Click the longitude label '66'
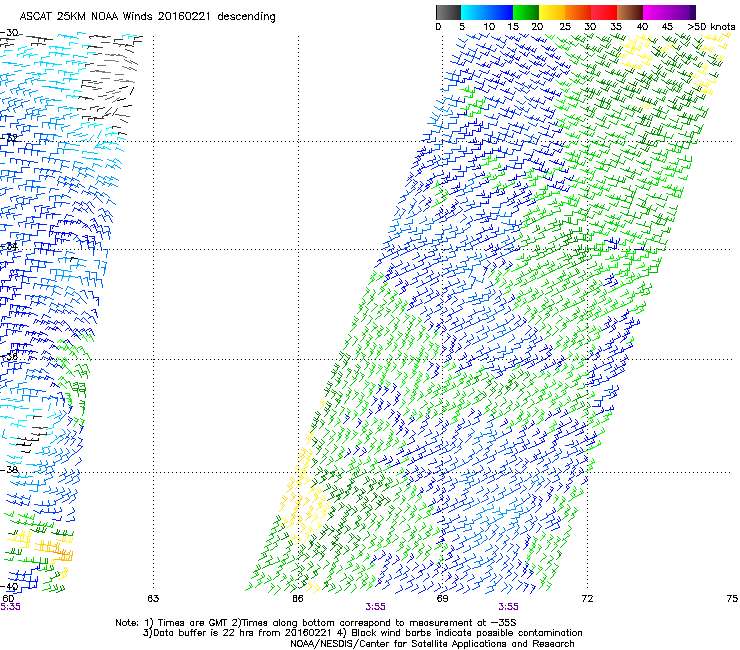The height and width of the screenshot is (650, 740). point(298,599)
